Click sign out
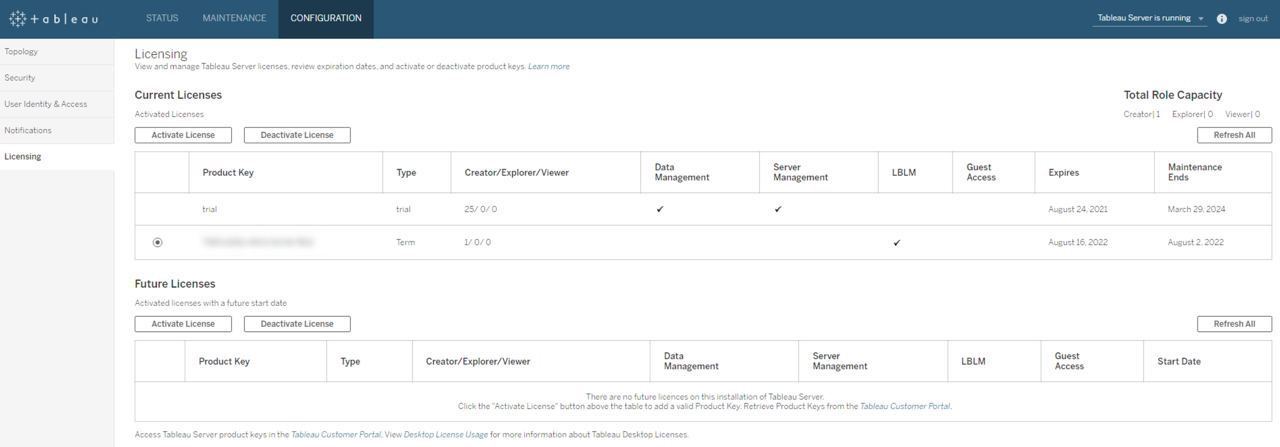 [1253, 19]
